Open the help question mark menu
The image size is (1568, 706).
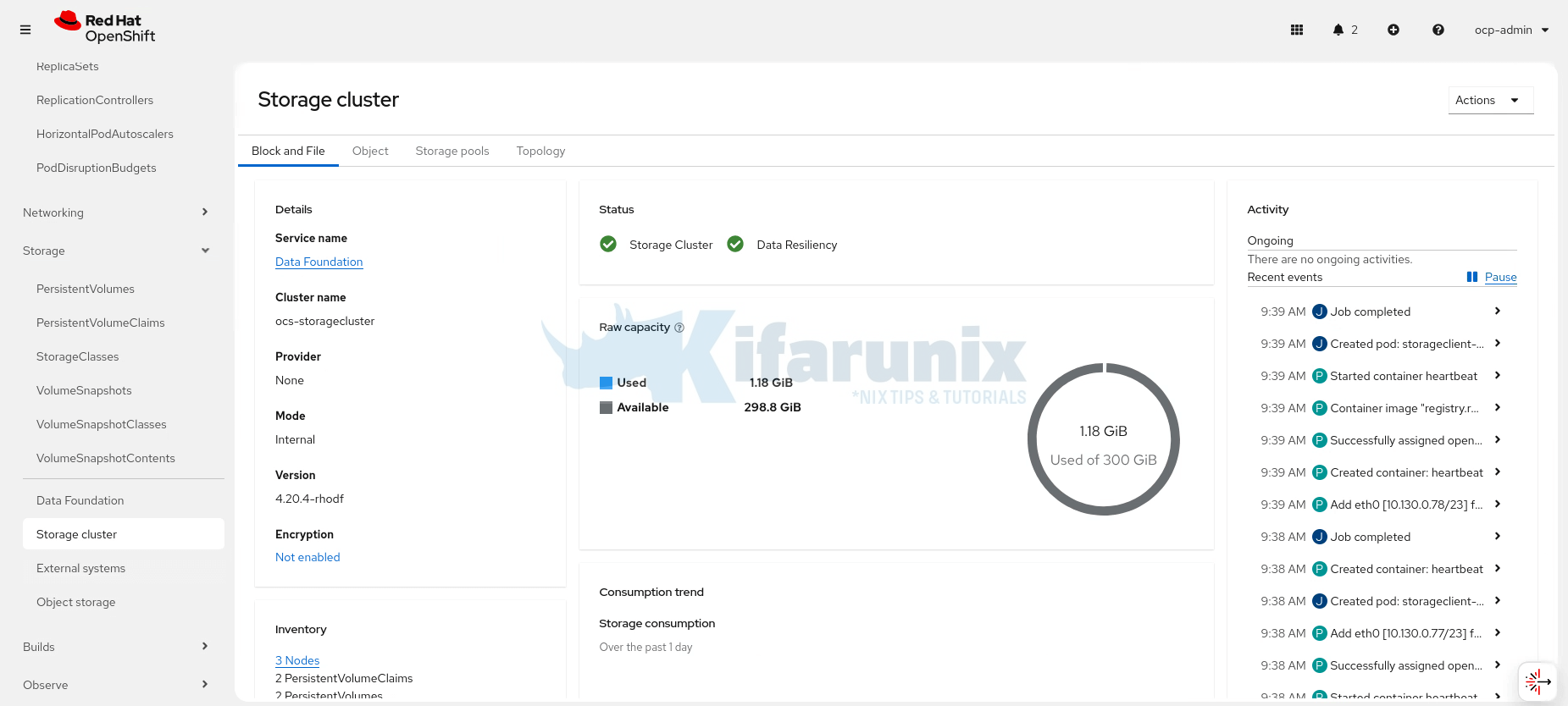point(1438,30)
